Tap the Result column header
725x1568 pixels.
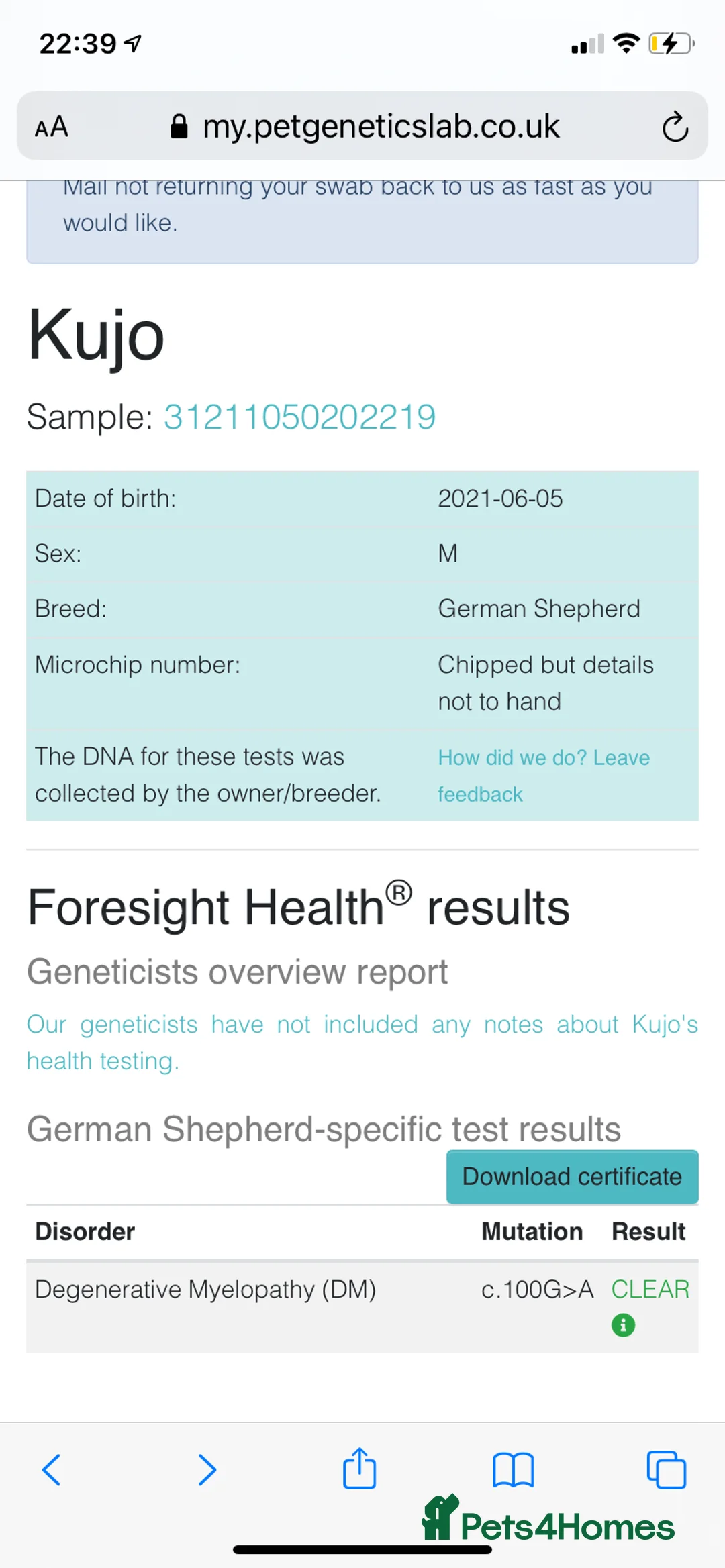[648, 1231]
